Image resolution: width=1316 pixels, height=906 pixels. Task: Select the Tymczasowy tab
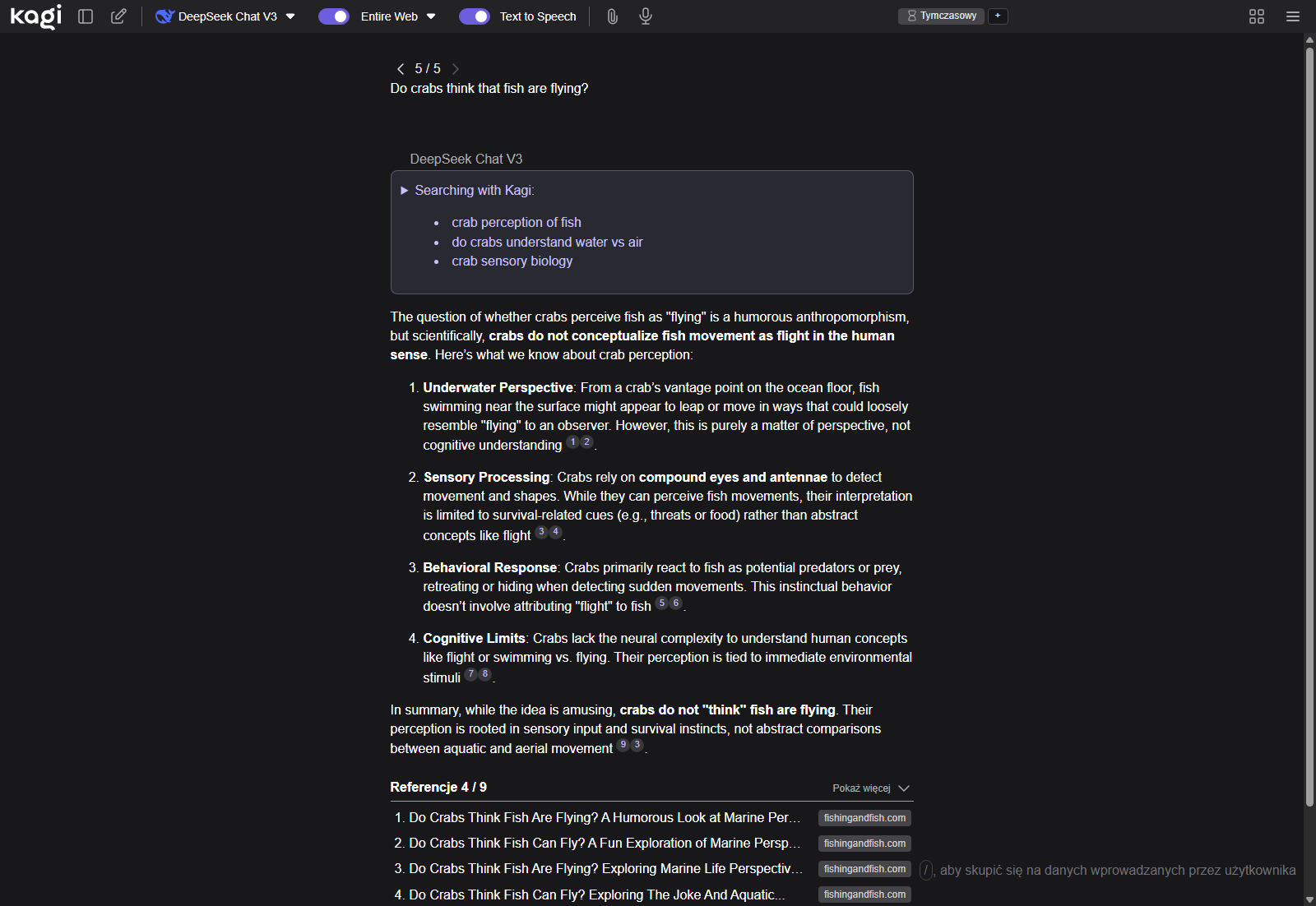point(941,16)
